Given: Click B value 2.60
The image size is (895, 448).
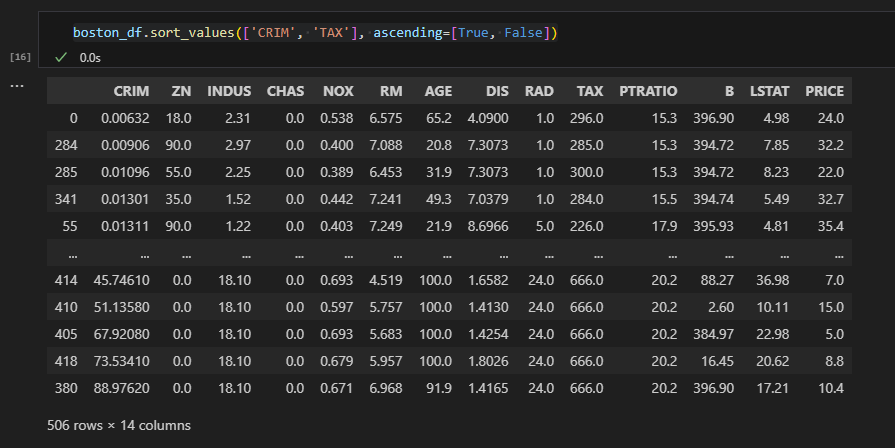Looking at the screenshot, I should 721,308.
